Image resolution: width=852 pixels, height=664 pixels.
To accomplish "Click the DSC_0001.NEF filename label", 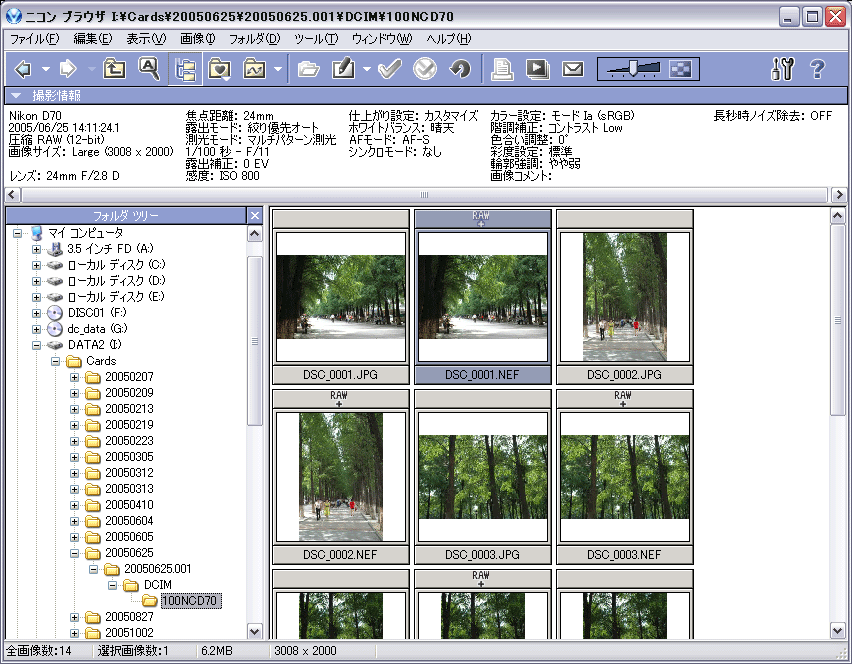I will 483,374.
